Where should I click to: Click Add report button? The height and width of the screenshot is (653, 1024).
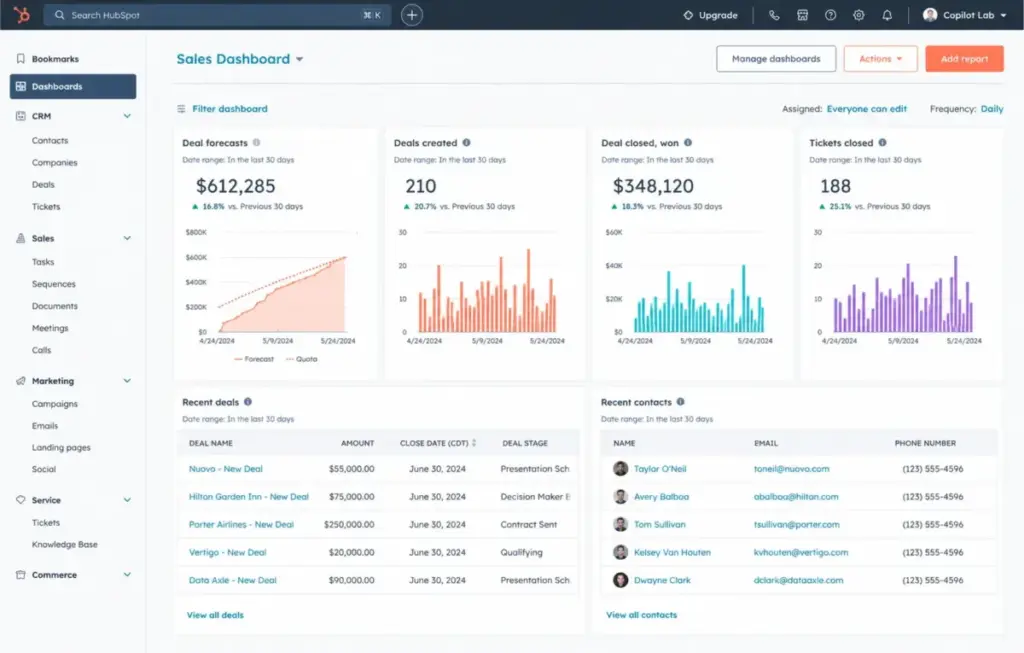(x=965, y=59)
